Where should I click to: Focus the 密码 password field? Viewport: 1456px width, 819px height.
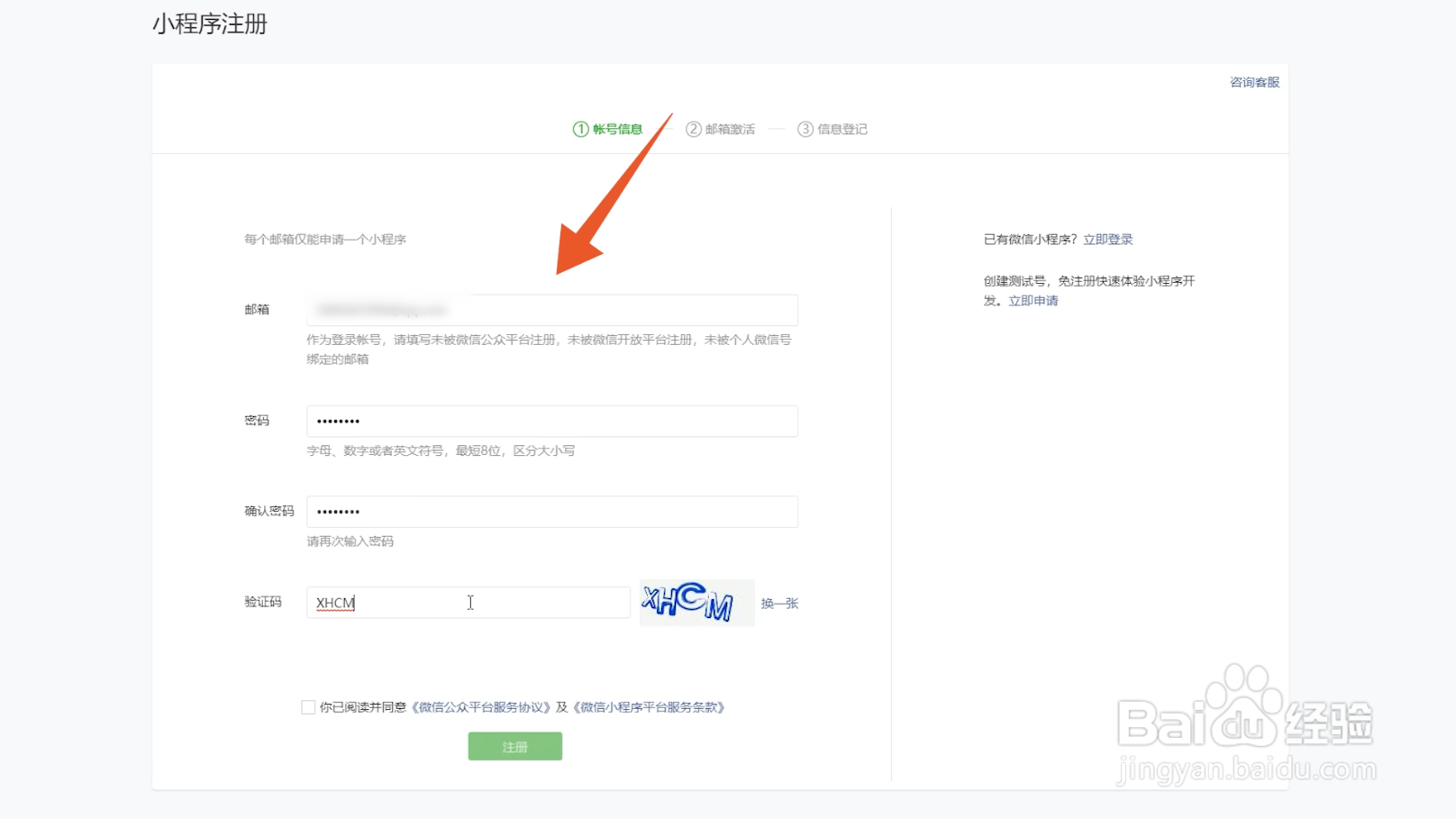point(551,421)
